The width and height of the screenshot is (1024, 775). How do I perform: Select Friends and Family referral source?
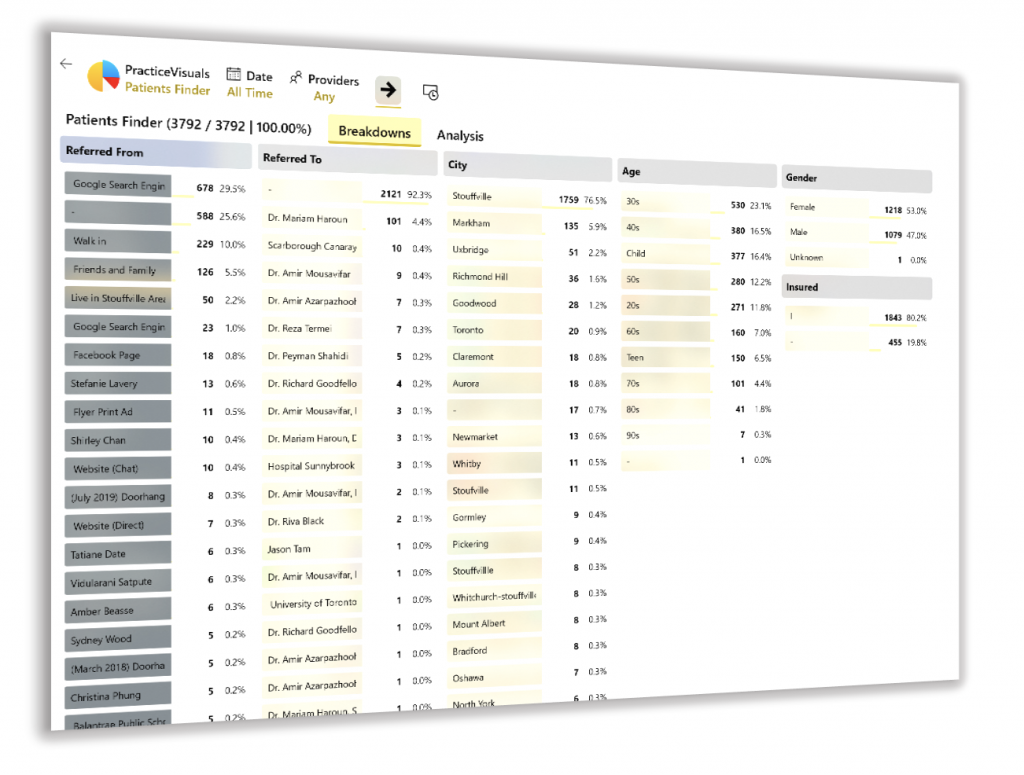117,270
